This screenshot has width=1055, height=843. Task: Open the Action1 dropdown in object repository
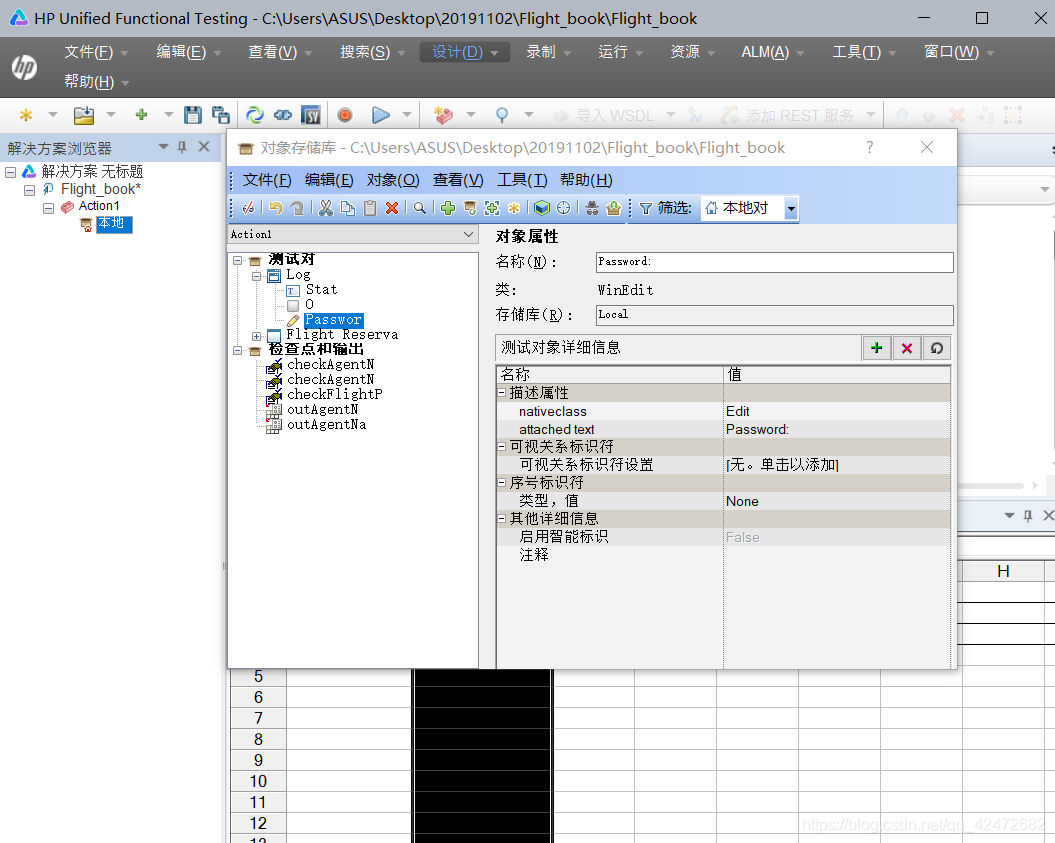[468, 234]
